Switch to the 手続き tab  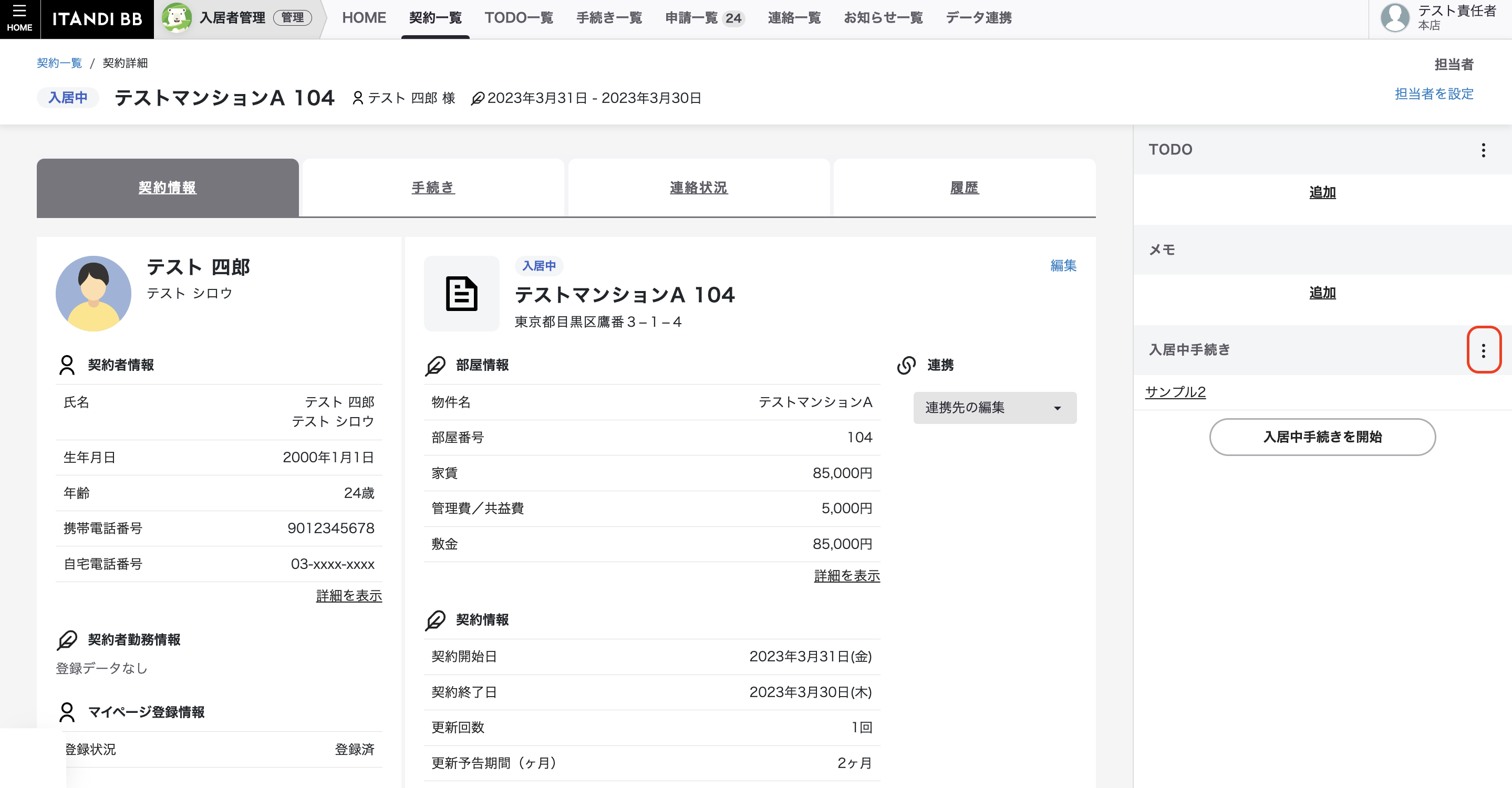click(433, 188)
